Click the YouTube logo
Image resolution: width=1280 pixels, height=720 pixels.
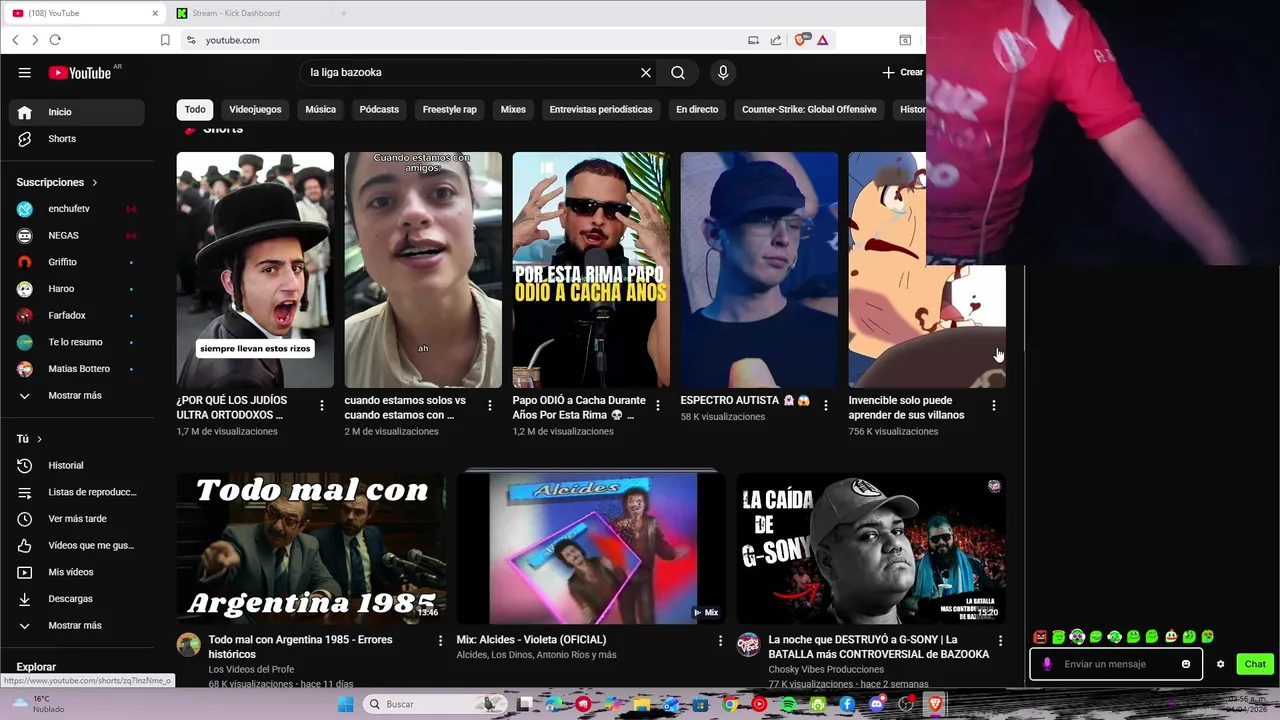point(80,72)
